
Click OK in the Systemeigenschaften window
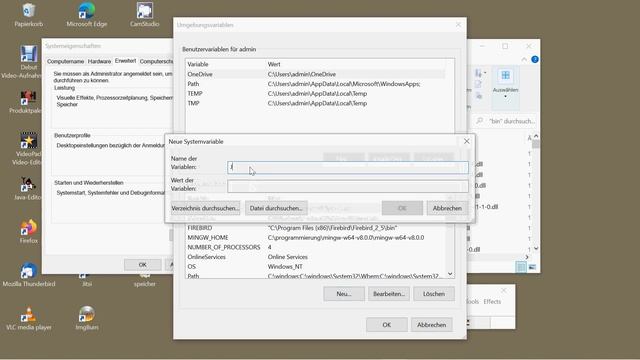coord(142,265)
